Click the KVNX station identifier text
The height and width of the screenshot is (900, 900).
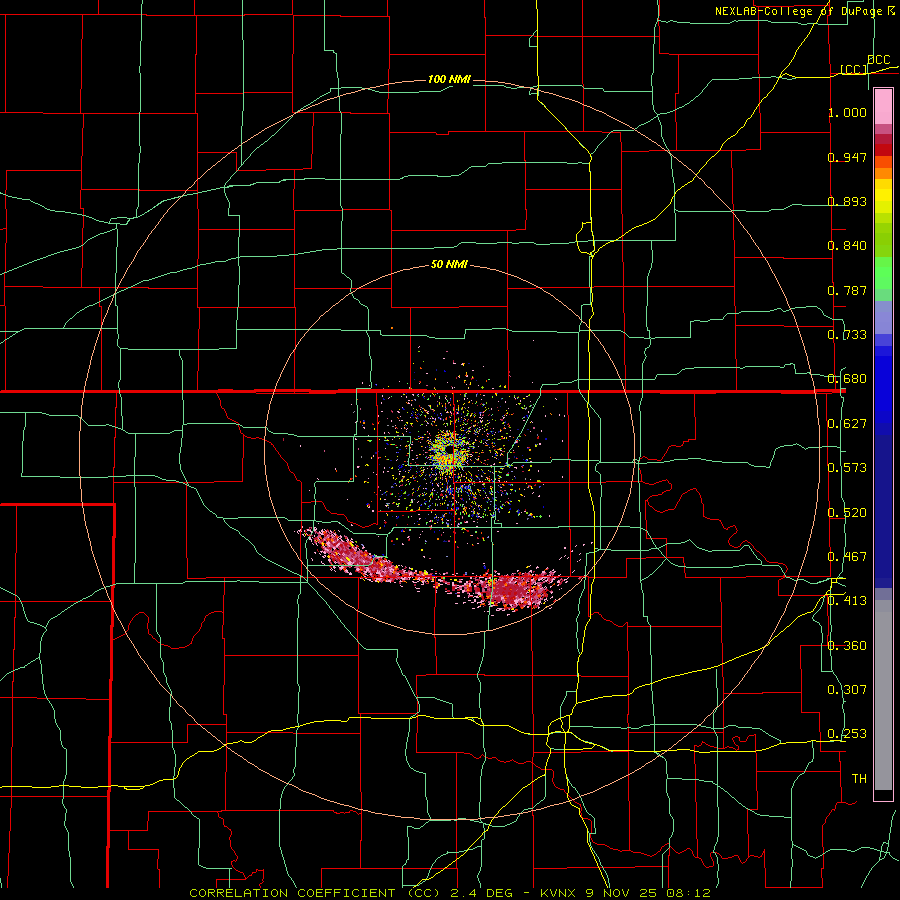tap(559, 893)
